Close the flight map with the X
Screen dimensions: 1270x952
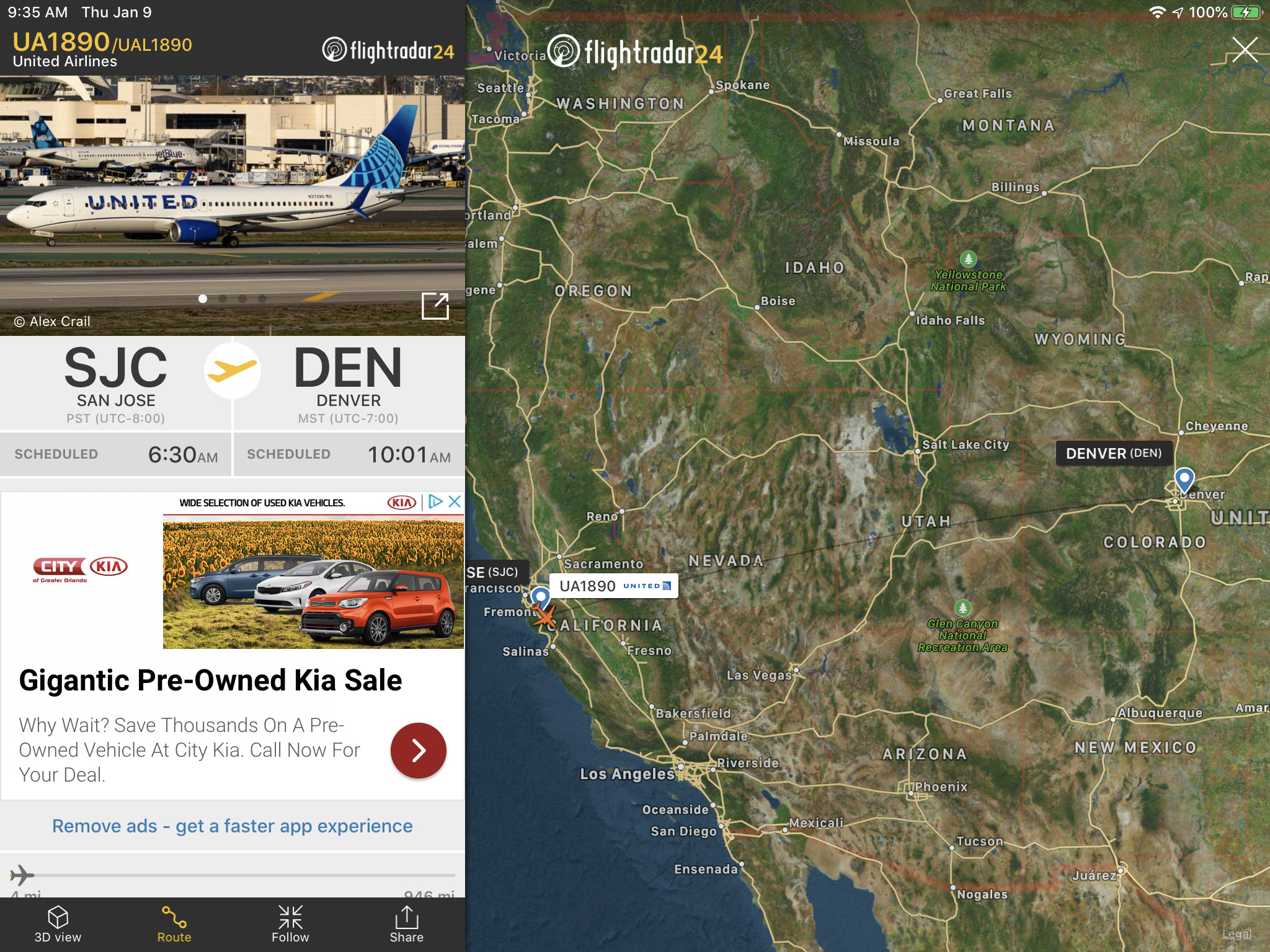pos(1244,50)
